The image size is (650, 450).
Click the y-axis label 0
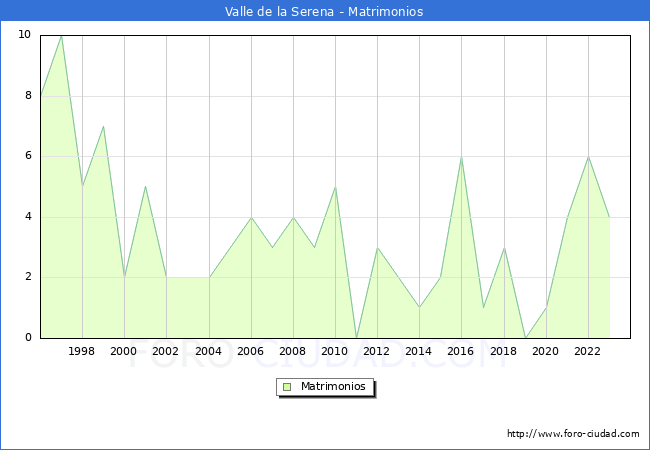tap(28, 337)
